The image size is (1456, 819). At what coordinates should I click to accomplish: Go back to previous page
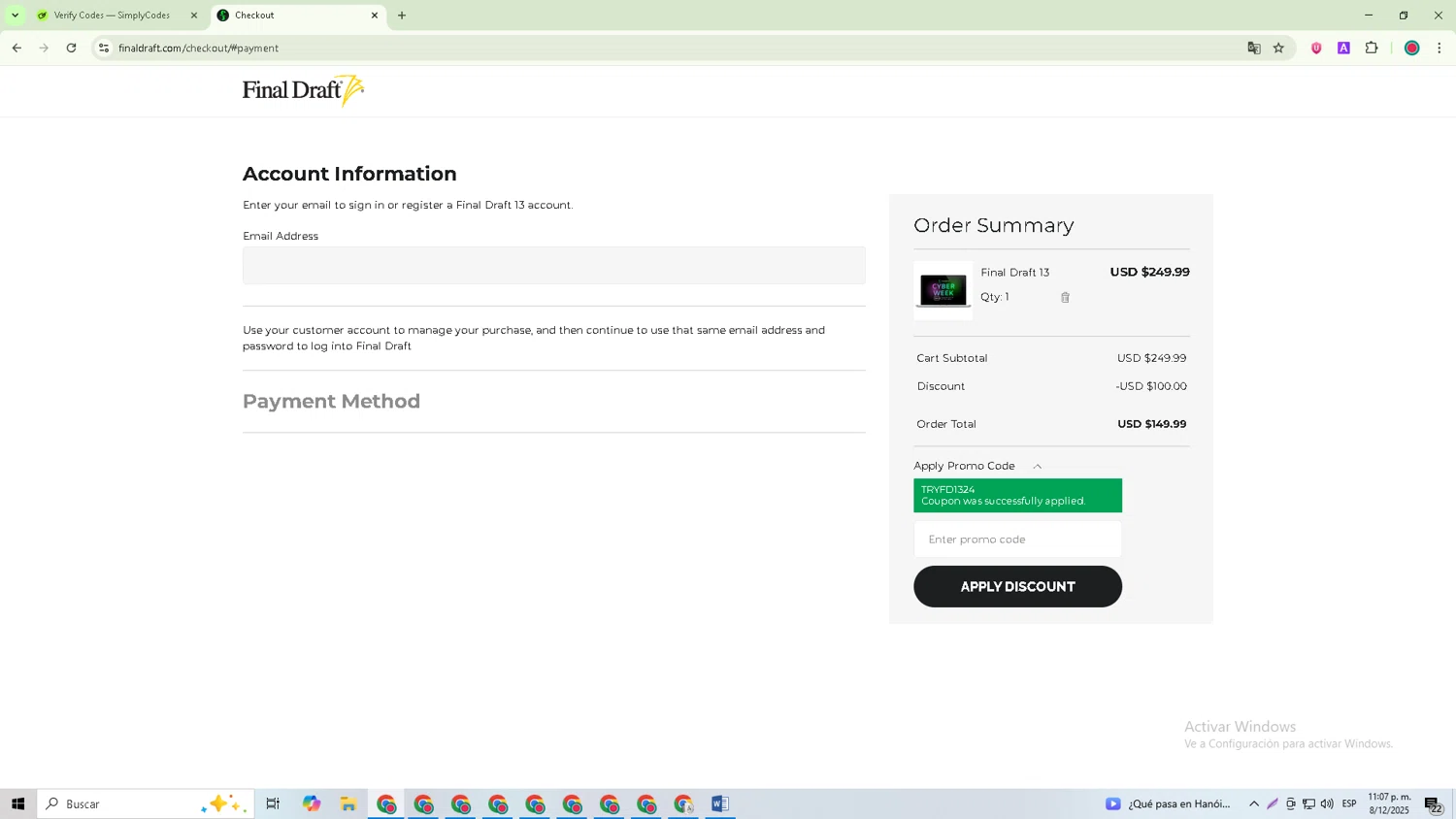click(x=17, y=48)
